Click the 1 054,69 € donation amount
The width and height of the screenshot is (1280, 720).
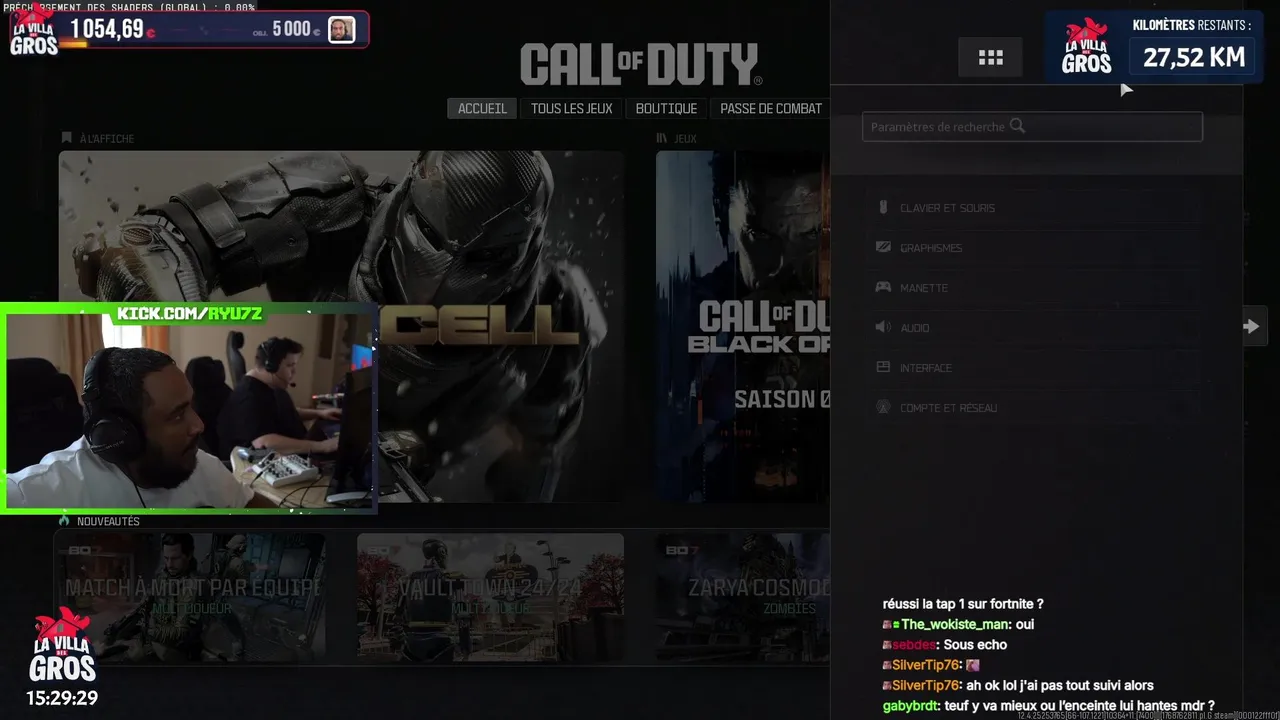(x=112, y=29)
